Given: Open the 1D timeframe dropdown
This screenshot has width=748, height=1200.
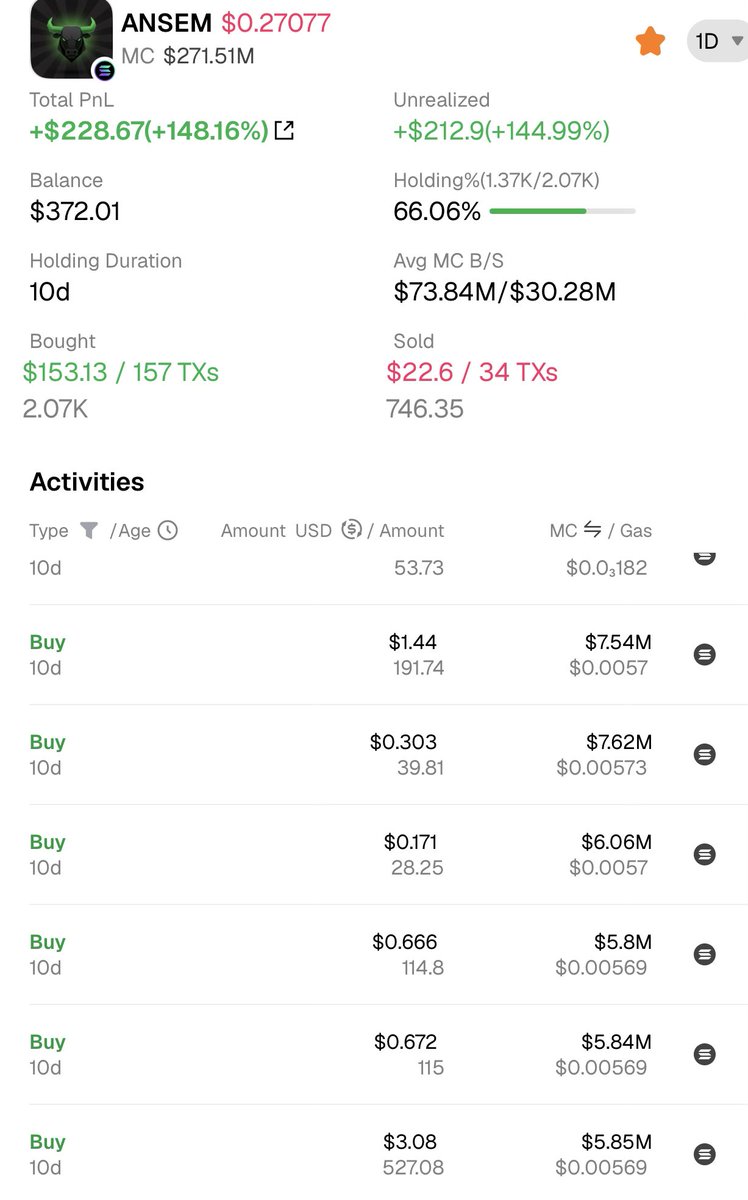Looking at the screenshot, I should pos(717,42).
